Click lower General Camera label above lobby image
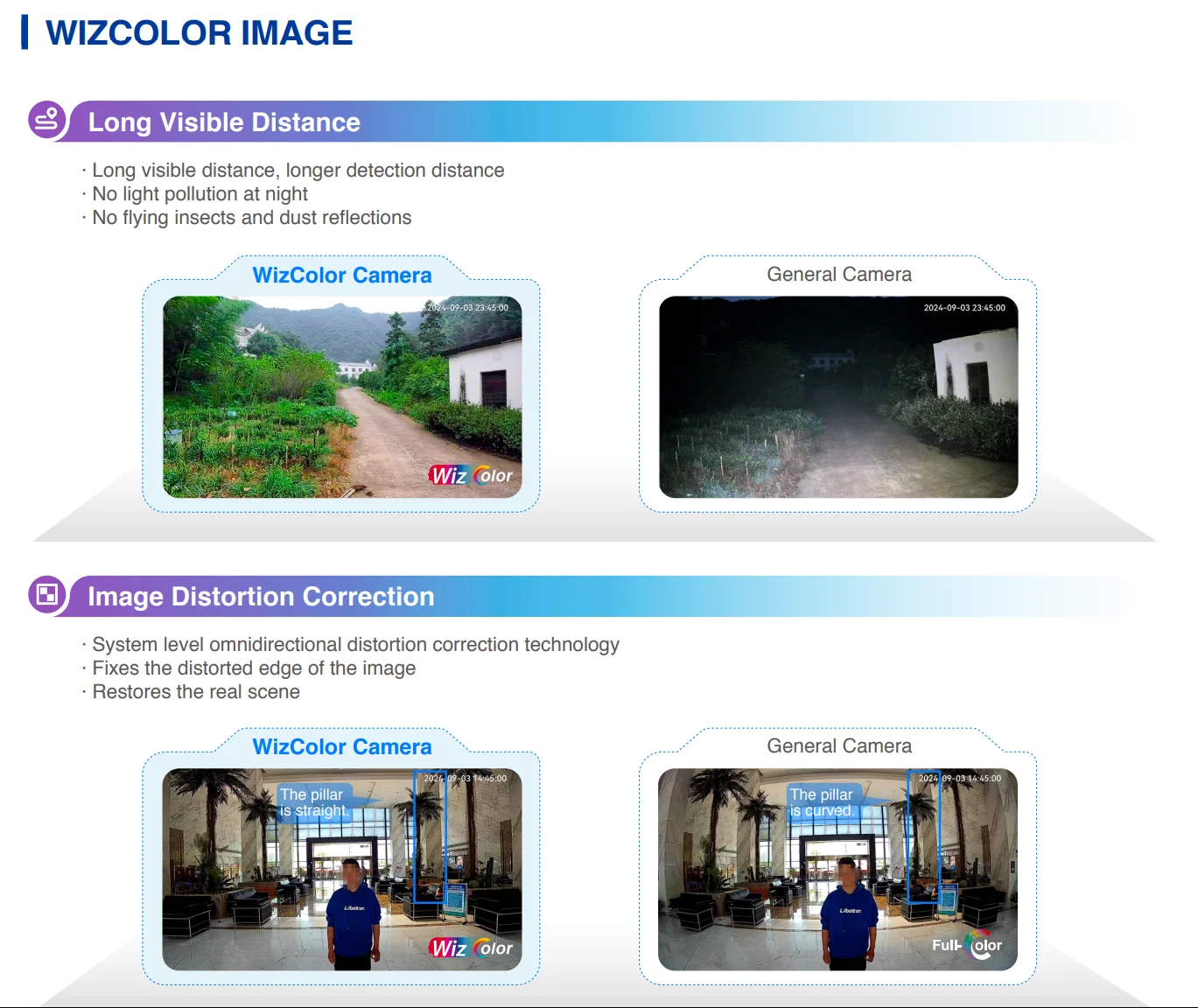Viewport: 1198px width, 1008px height. [x=839, y=746]
